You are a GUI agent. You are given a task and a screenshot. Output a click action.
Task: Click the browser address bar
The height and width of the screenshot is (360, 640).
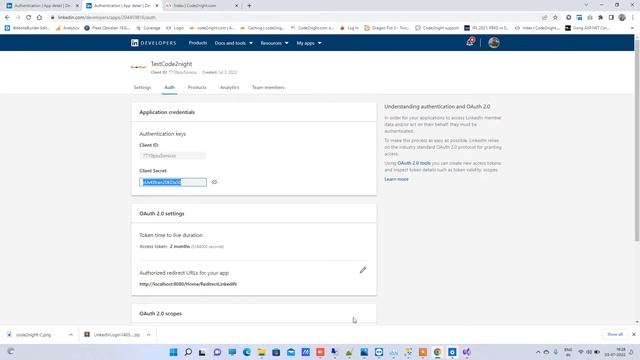point(294,17)
